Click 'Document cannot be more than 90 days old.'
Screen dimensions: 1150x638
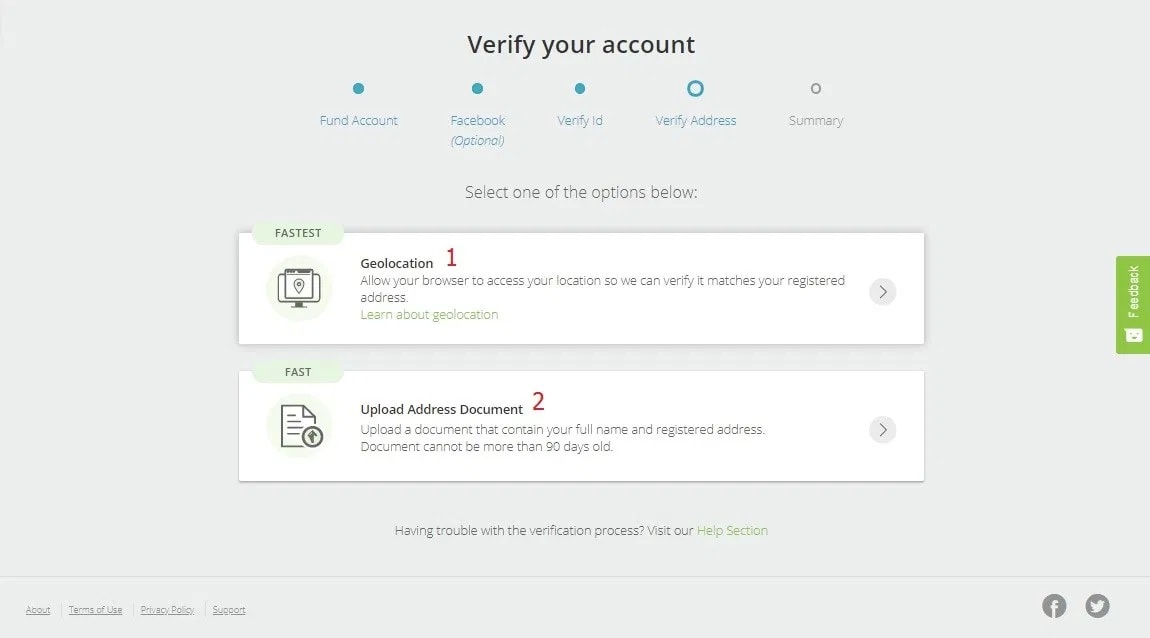[486, 447]
